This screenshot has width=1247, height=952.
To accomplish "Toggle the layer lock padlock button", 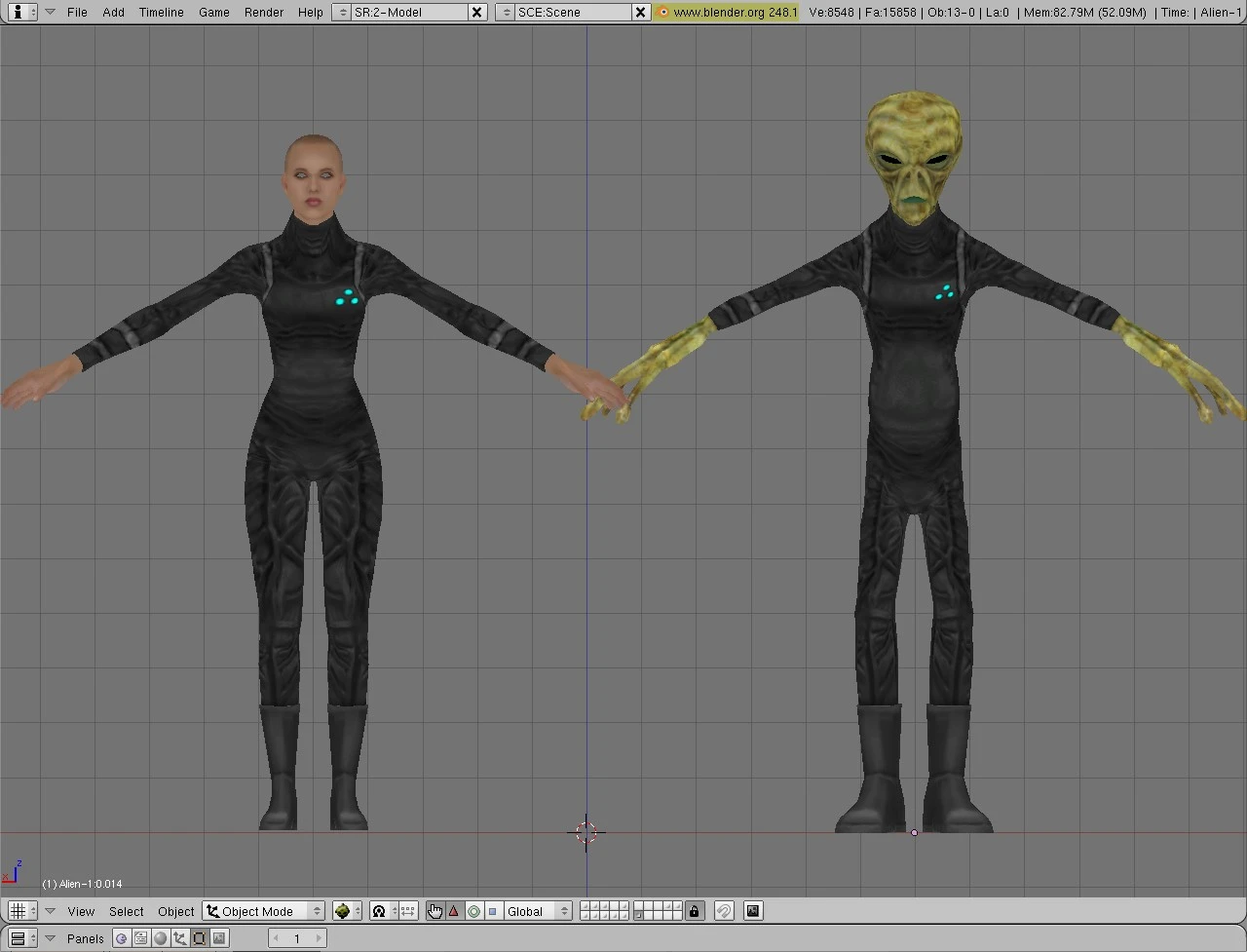I will tap(694, 911).
